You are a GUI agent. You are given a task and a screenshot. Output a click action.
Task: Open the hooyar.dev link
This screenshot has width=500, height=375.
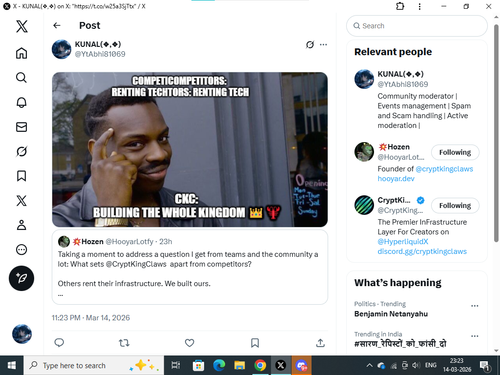pyautogui.click(x=396, y=179)
